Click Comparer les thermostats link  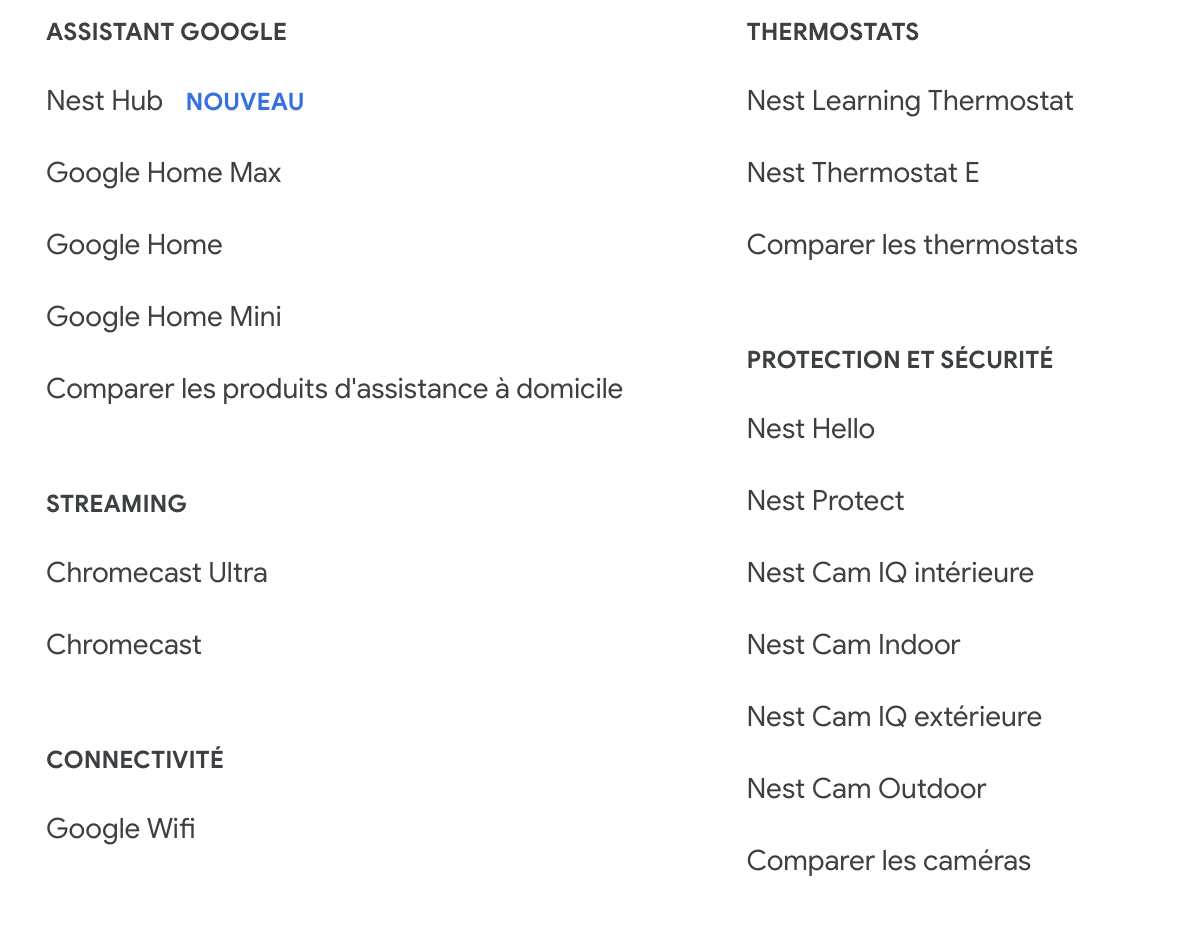coord(911,245)
